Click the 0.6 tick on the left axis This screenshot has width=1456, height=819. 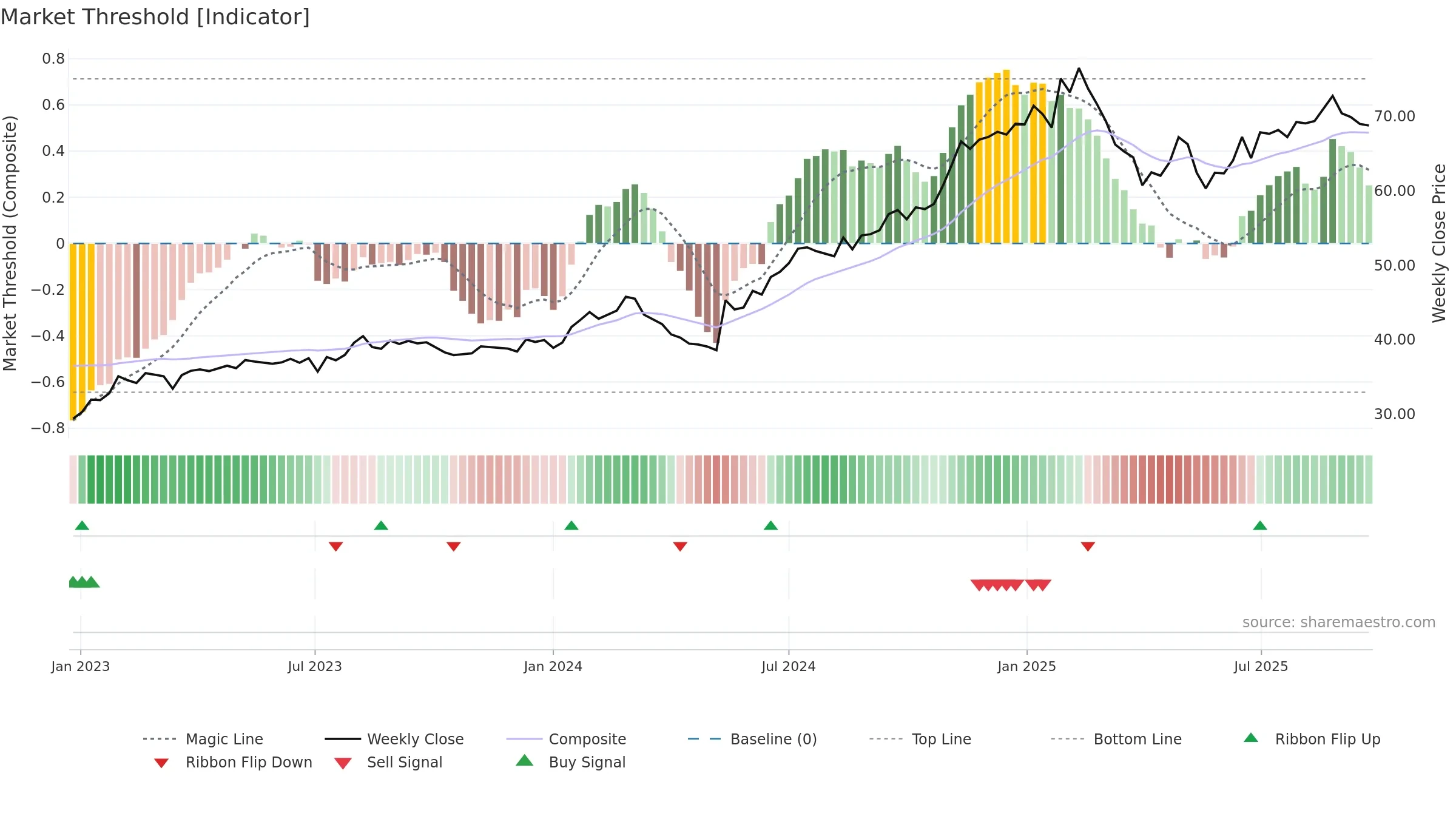pos(53,105)
